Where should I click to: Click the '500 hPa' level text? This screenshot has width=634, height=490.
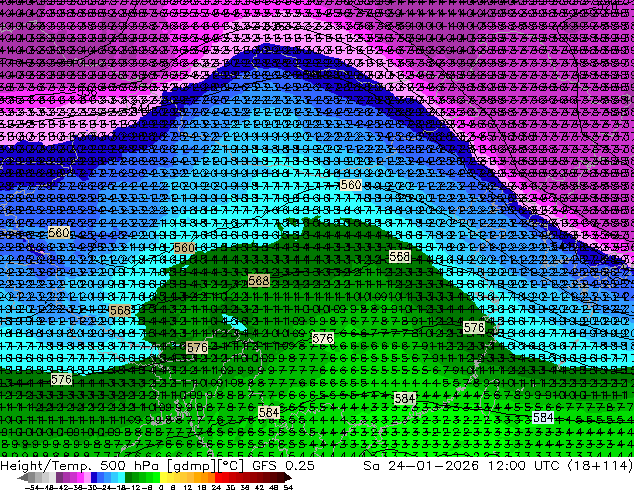[129, 466]
